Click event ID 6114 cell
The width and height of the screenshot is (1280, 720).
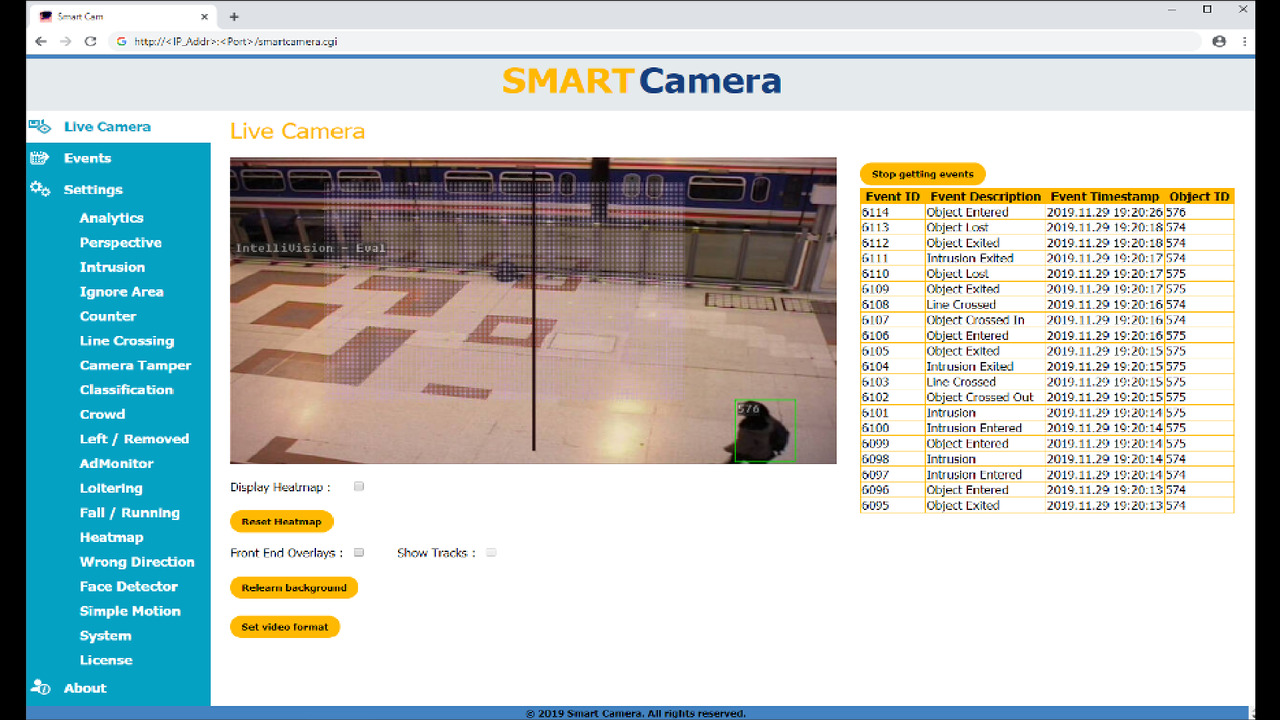(892, 212)
